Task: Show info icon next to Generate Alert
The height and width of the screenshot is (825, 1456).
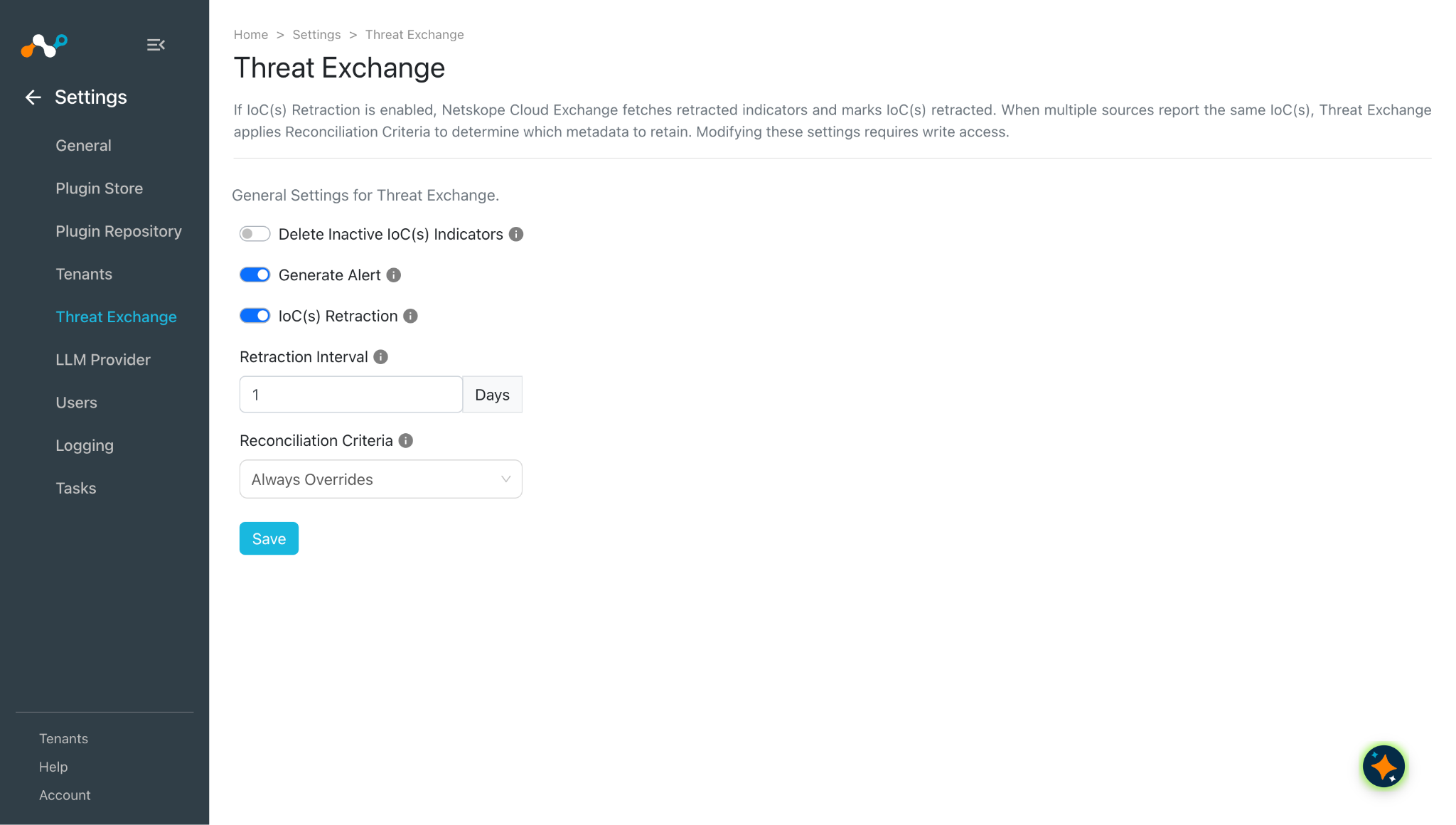Action: pyautogui.click(x=394, y=275)
